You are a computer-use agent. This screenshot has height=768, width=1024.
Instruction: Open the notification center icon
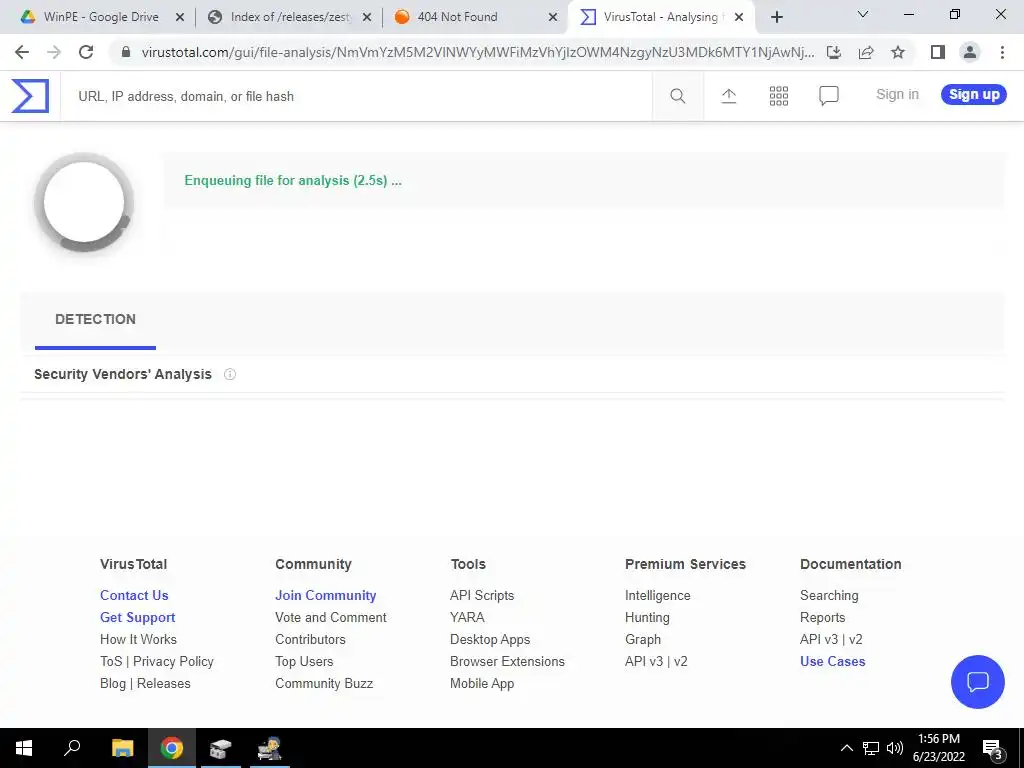coord(993,748)
